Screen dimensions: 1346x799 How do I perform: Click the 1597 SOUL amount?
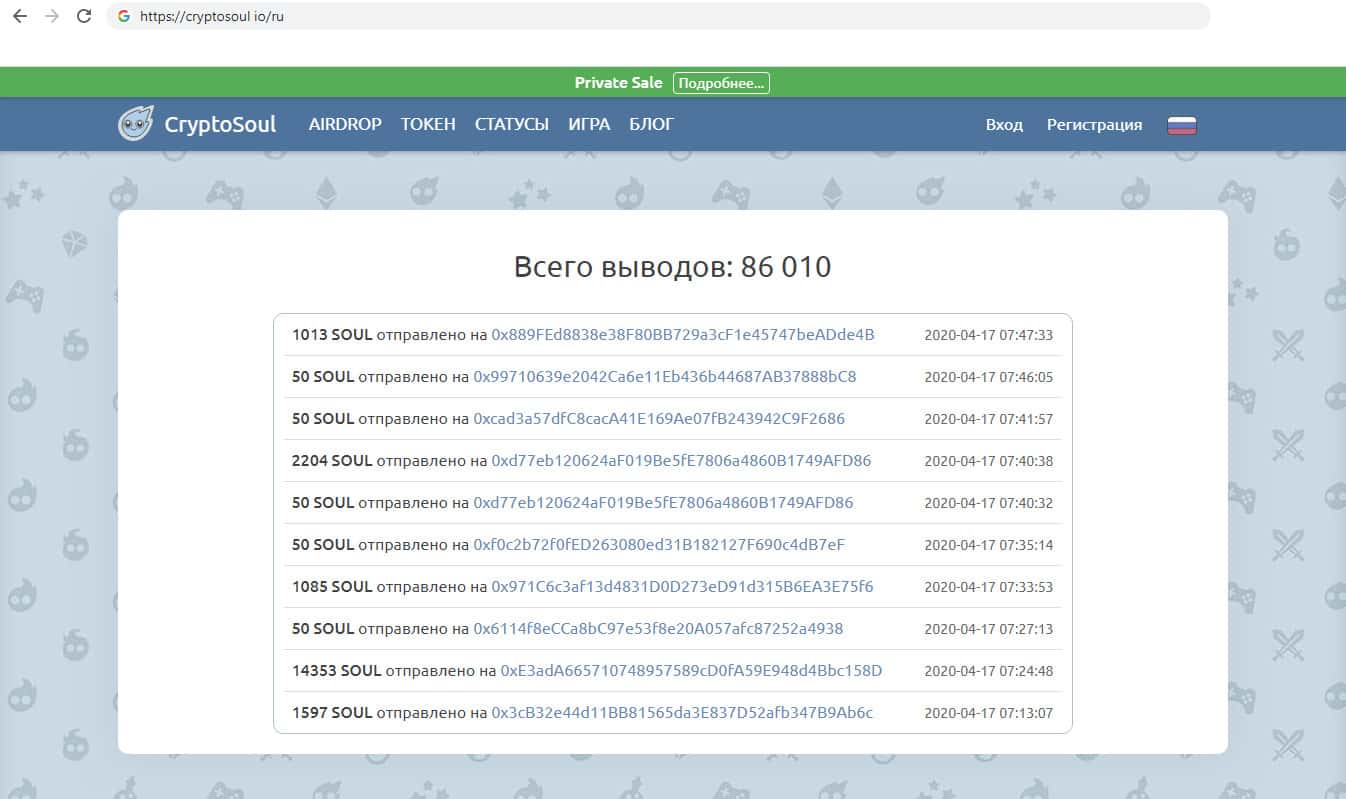332,713
